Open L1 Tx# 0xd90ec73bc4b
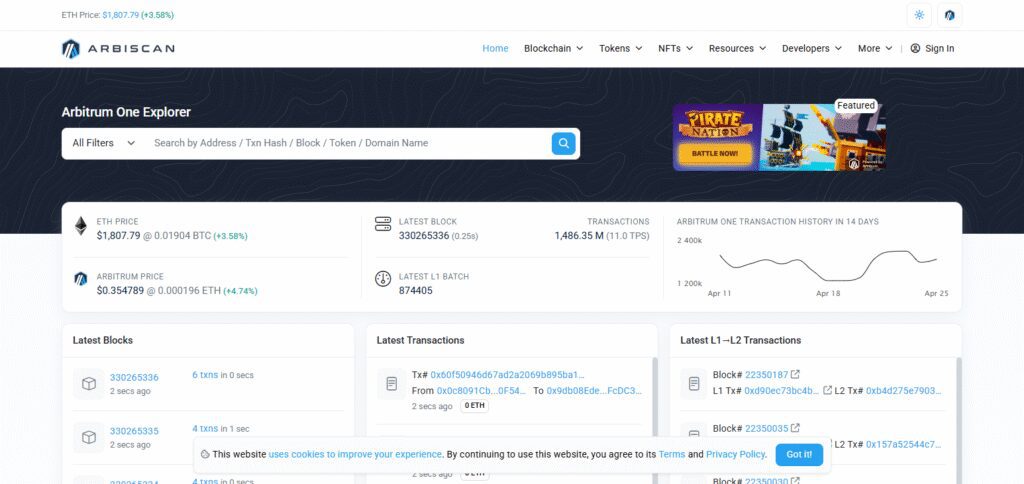The height and width of the screenshot is (484, 1024). tap(781, 391)
